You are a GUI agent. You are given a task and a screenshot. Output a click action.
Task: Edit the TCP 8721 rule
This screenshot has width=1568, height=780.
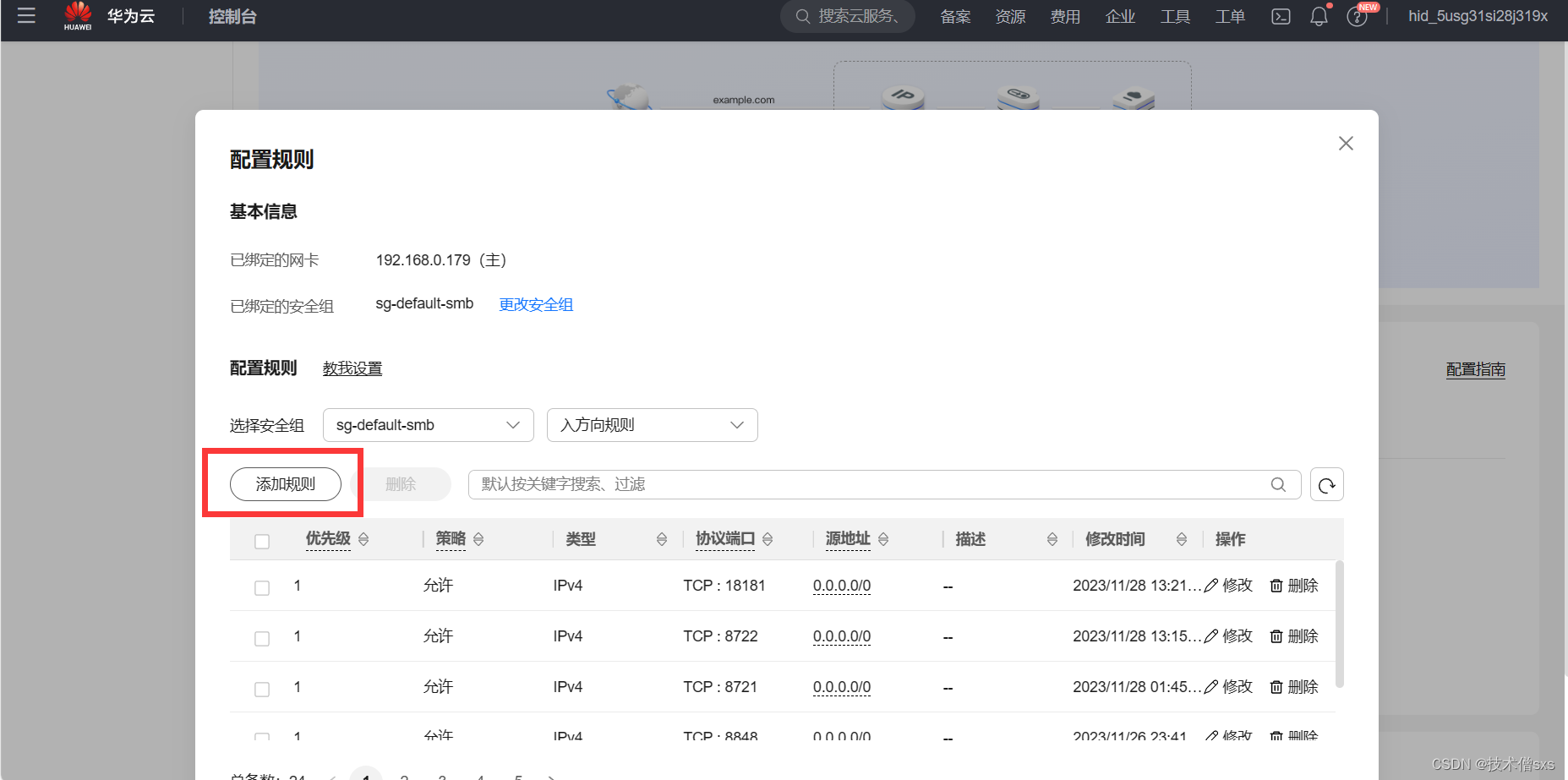coord(1228,687)
